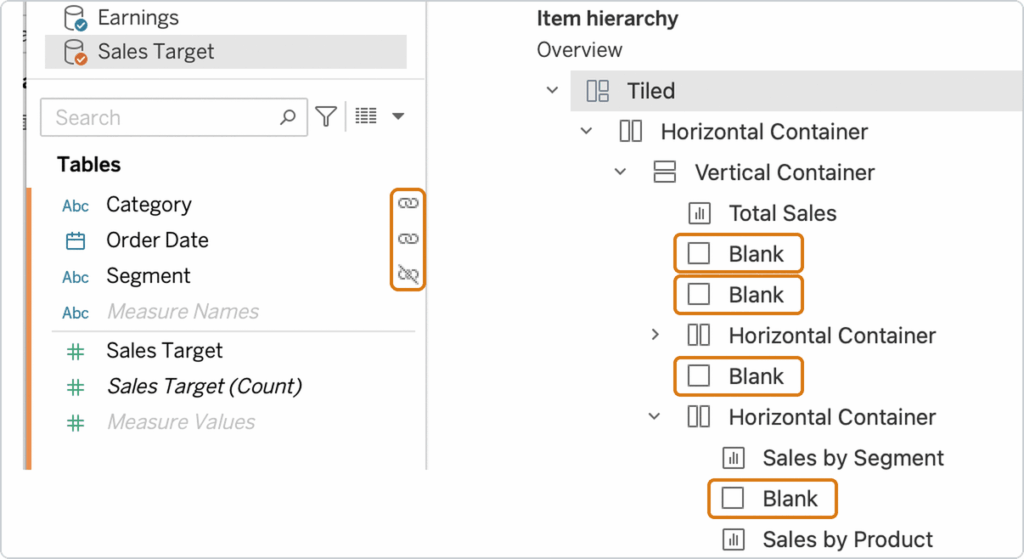Collapse the Tiled node chevron

tap(552, 90)
